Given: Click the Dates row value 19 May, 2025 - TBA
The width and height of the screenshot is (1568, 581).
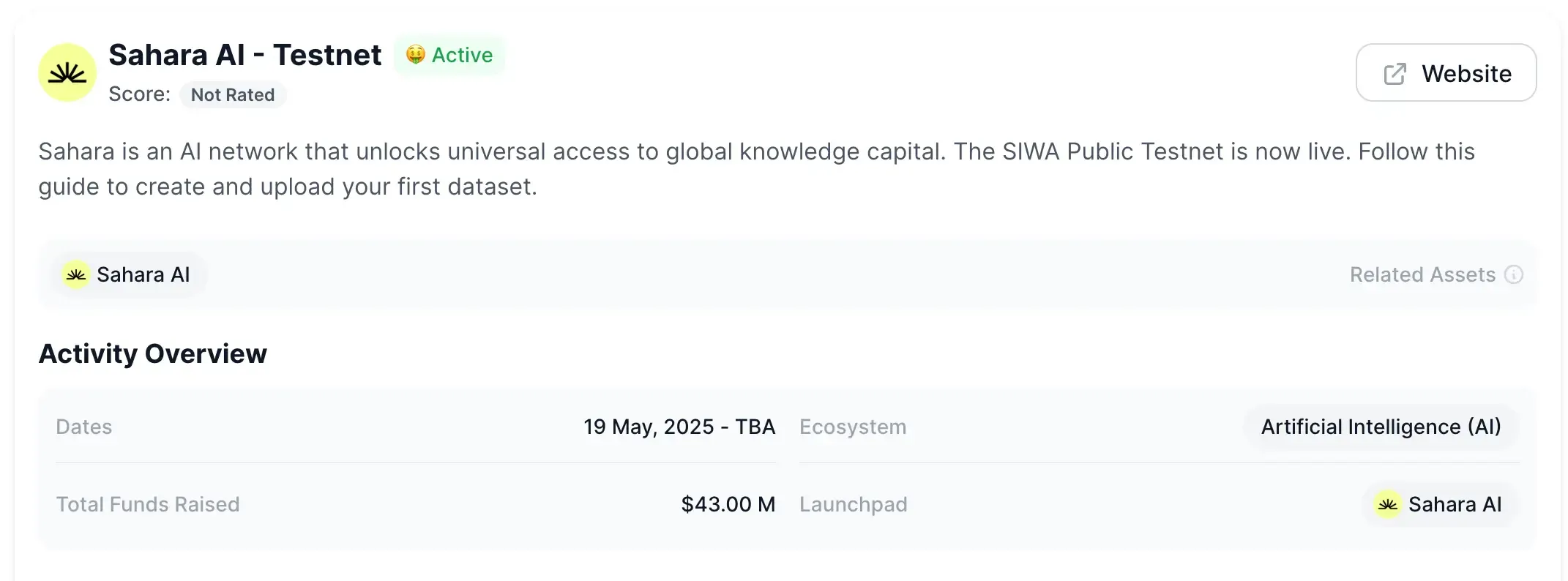Looking at the screenshot, I should 679,427.
